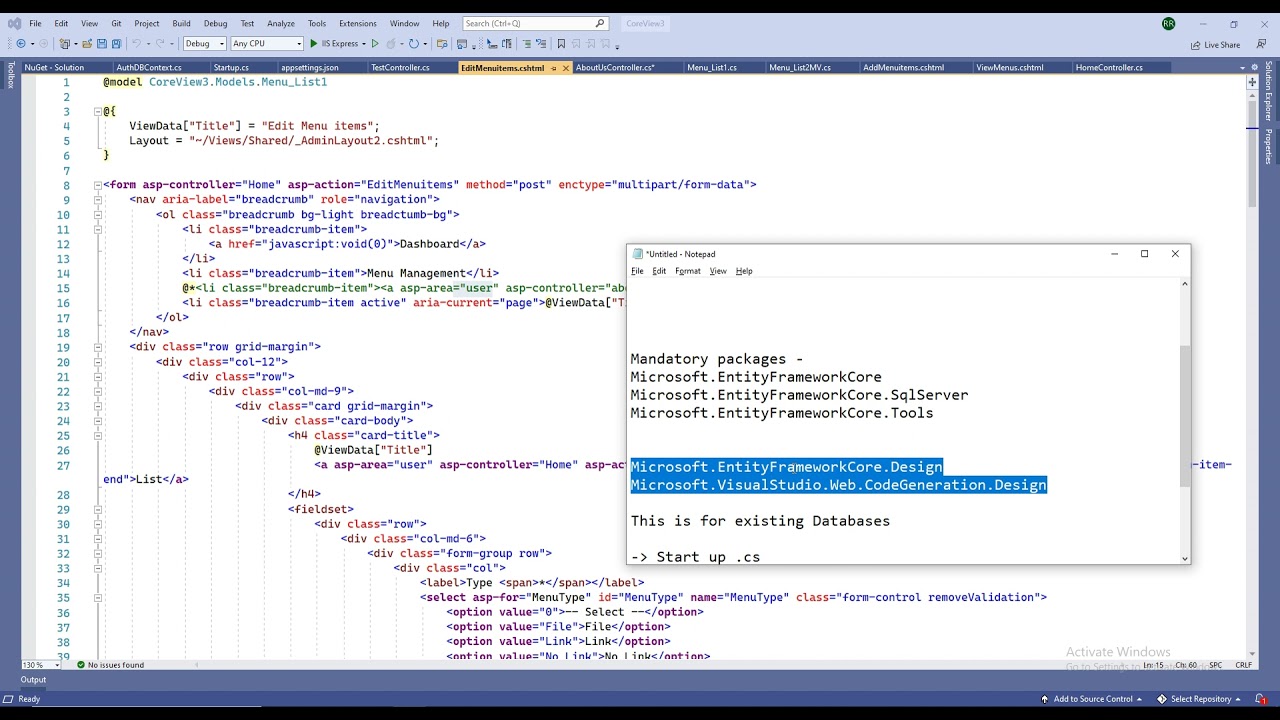
Task: Click the New Project toolbar icon
Action: click(x=64, y=44)
